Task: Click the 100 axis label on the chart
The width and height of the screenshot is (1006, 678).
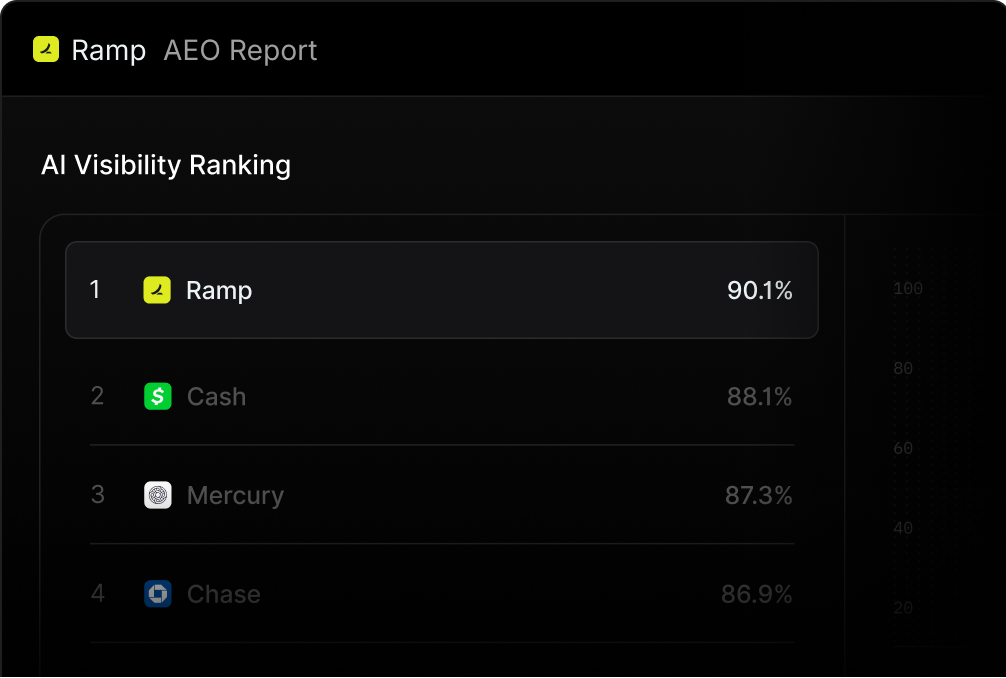Action: point(906,289)
